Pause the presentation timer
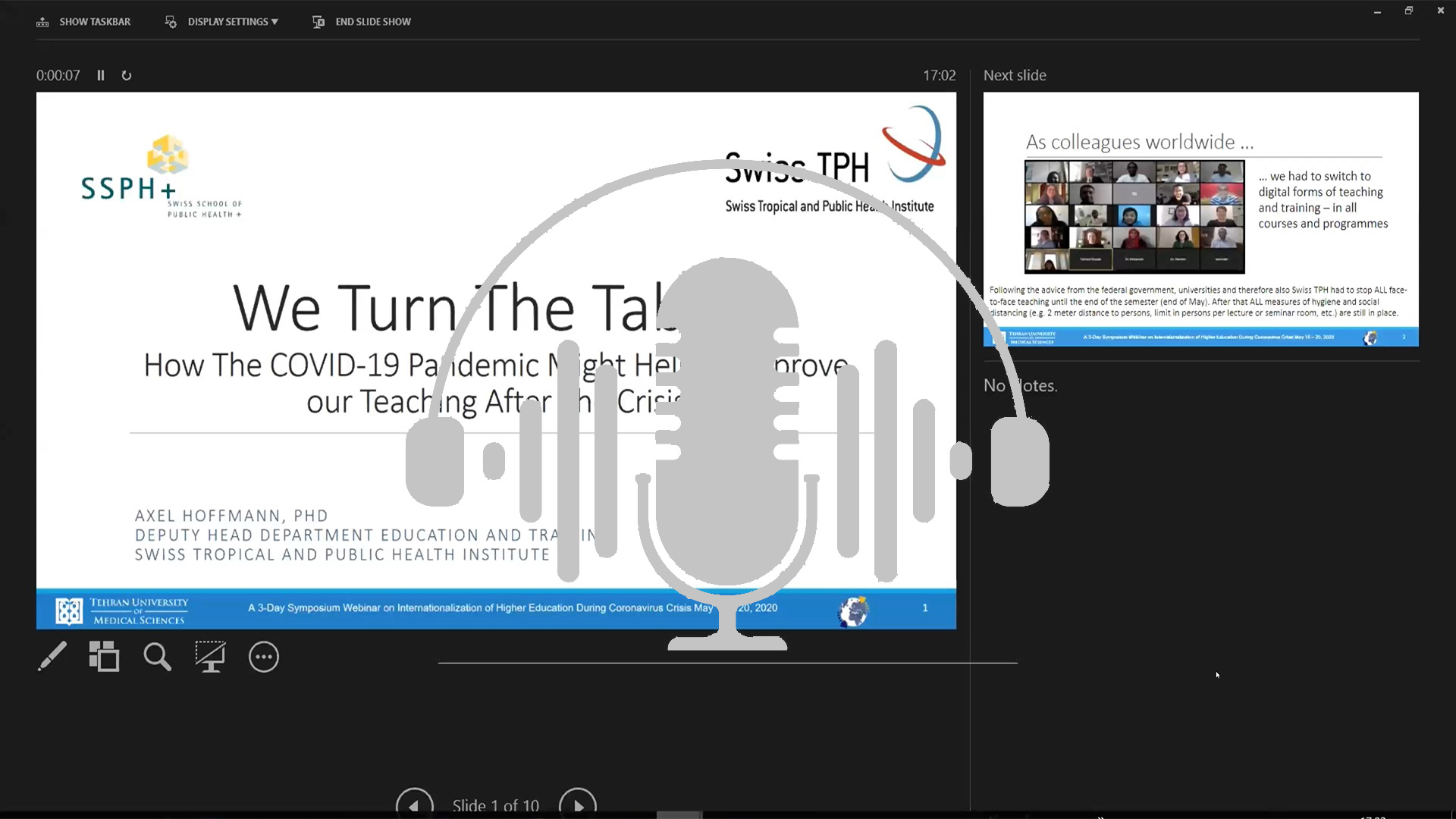 (101, 75)
